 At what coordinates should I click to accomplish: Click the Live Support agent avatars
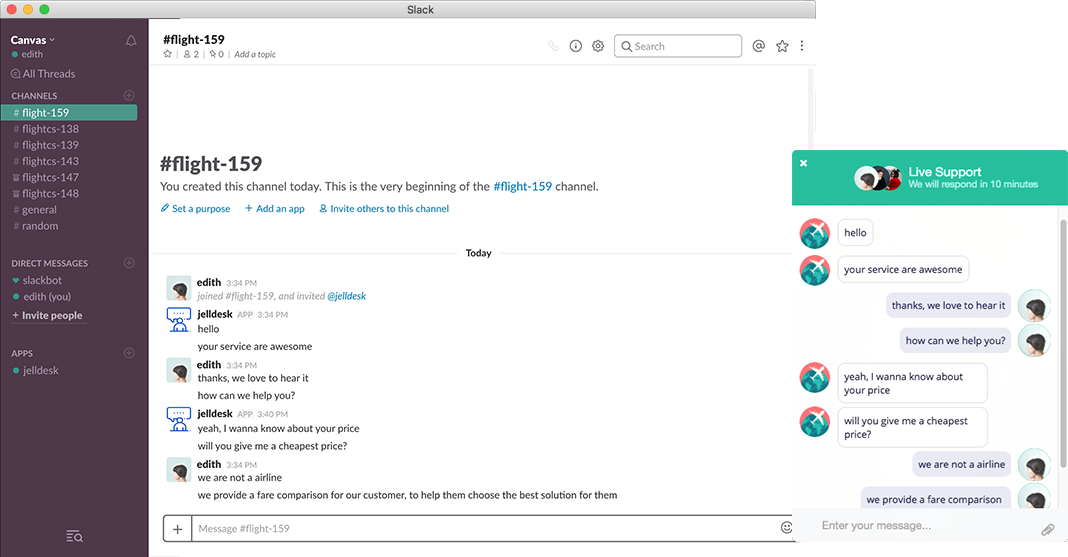(x=878, y=178)
